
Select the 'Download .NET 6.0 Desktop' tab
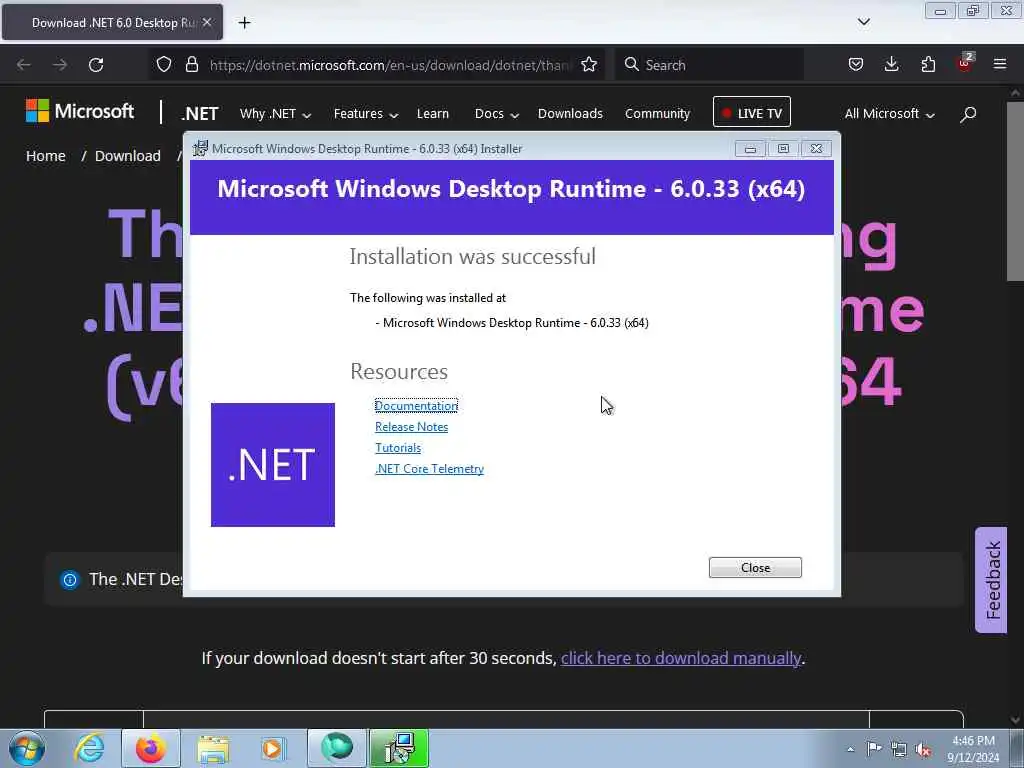(112, 22)
